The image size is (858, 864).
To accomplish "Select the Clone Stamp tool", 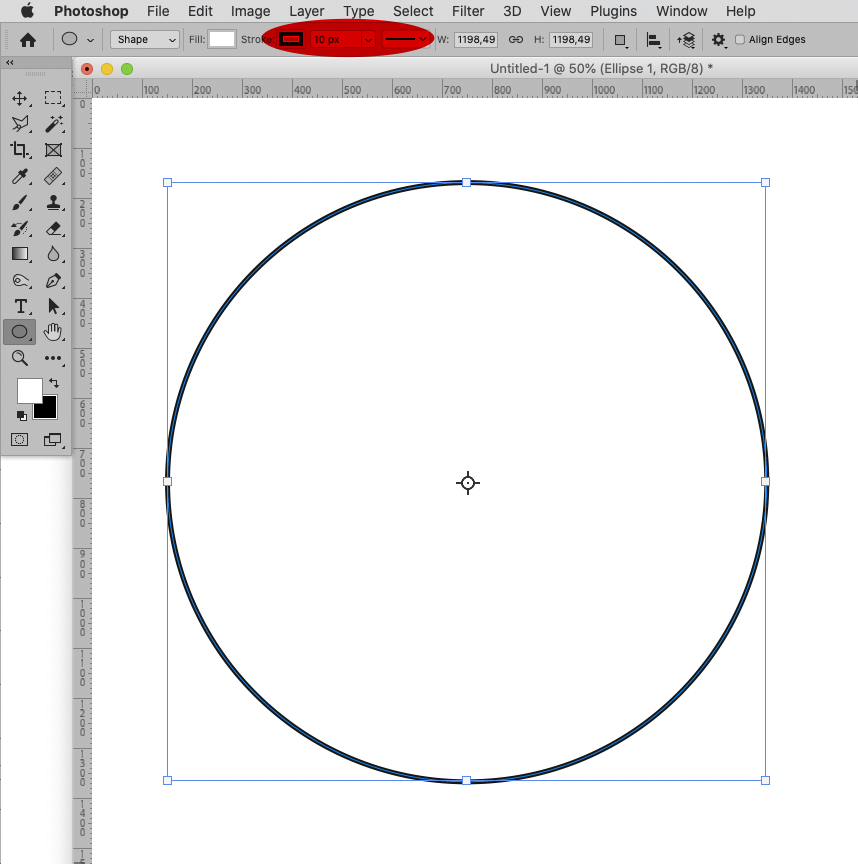I will coord(53,202).
